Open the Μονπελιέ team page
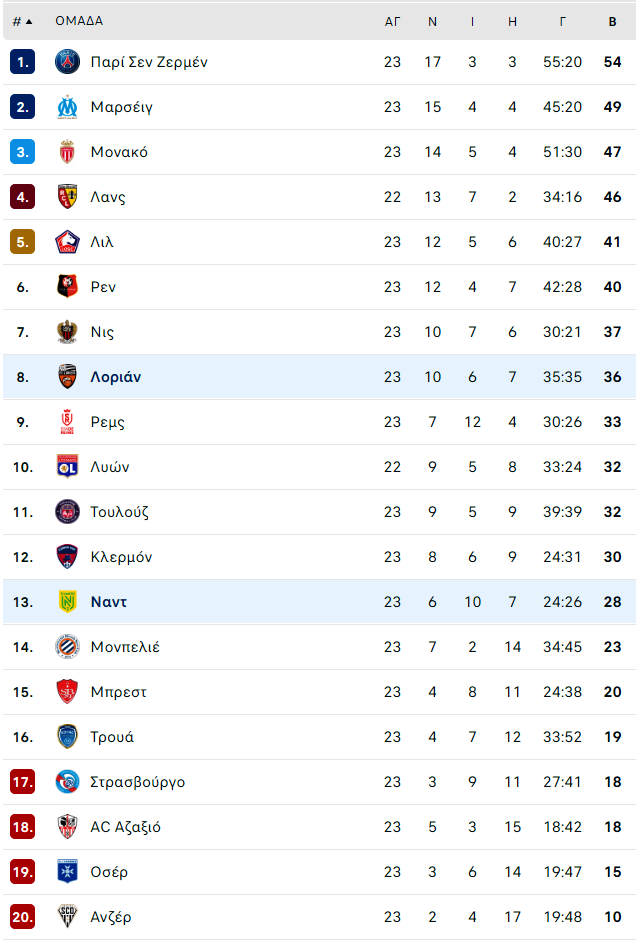The width and height of the screenshot is (636, 942). click(x=125, y=647)
